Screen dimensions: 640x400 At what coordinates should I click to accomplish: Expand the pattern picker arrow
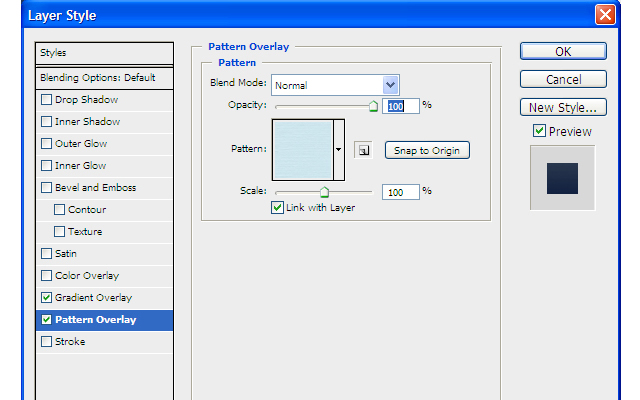[338, 149]
